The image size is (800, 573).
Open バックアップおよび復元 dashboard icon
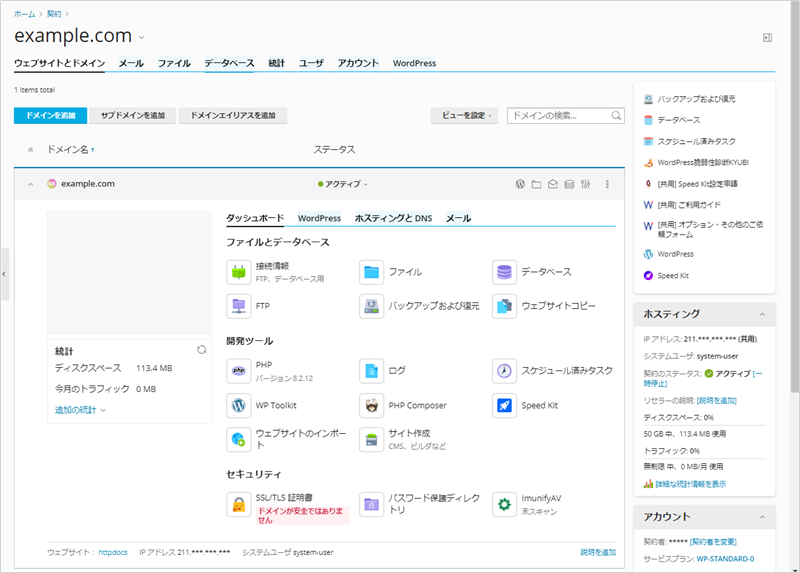pos(371,306)
